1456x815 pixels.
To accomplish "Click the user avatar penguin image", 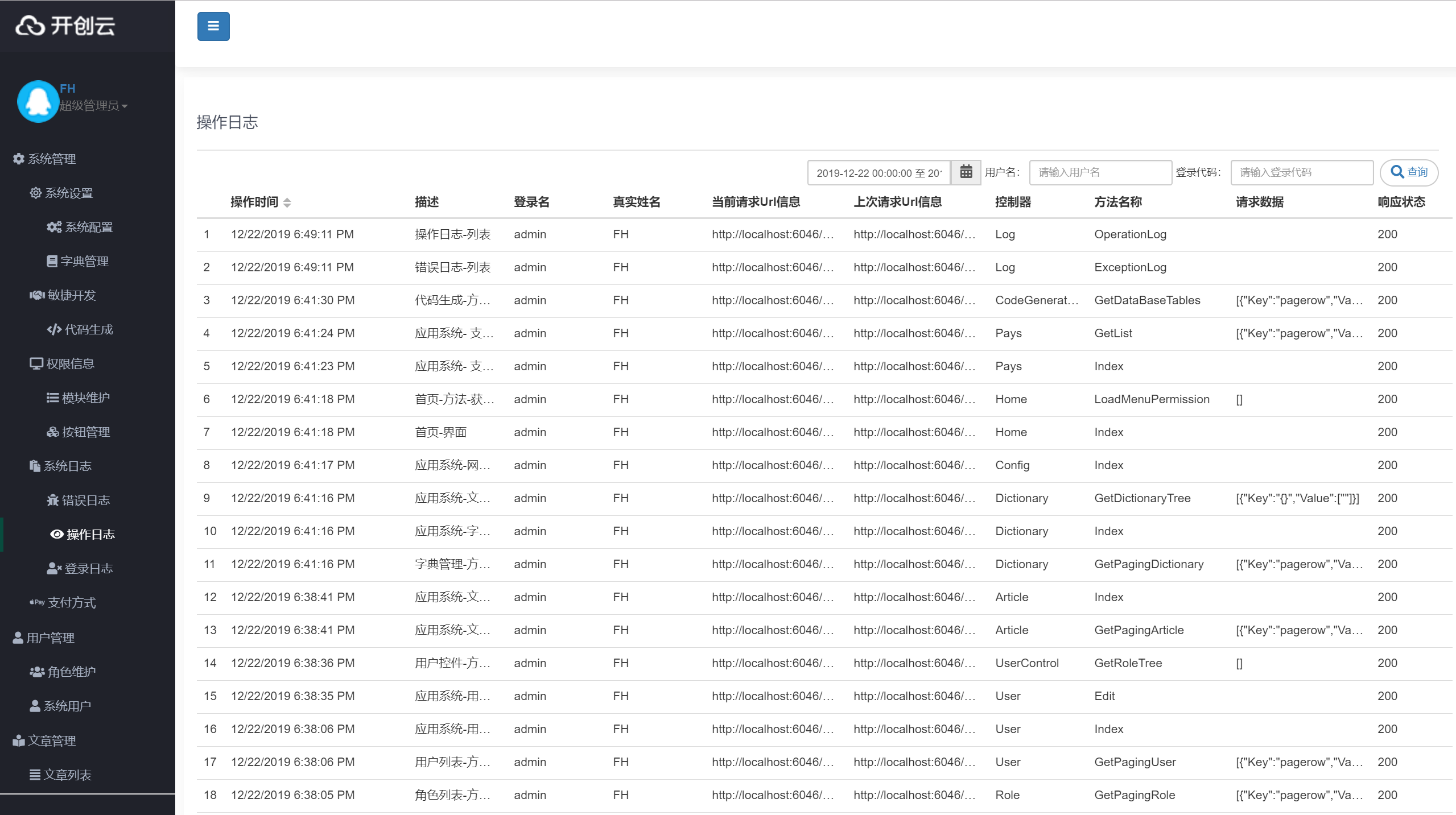I will 38,101.
